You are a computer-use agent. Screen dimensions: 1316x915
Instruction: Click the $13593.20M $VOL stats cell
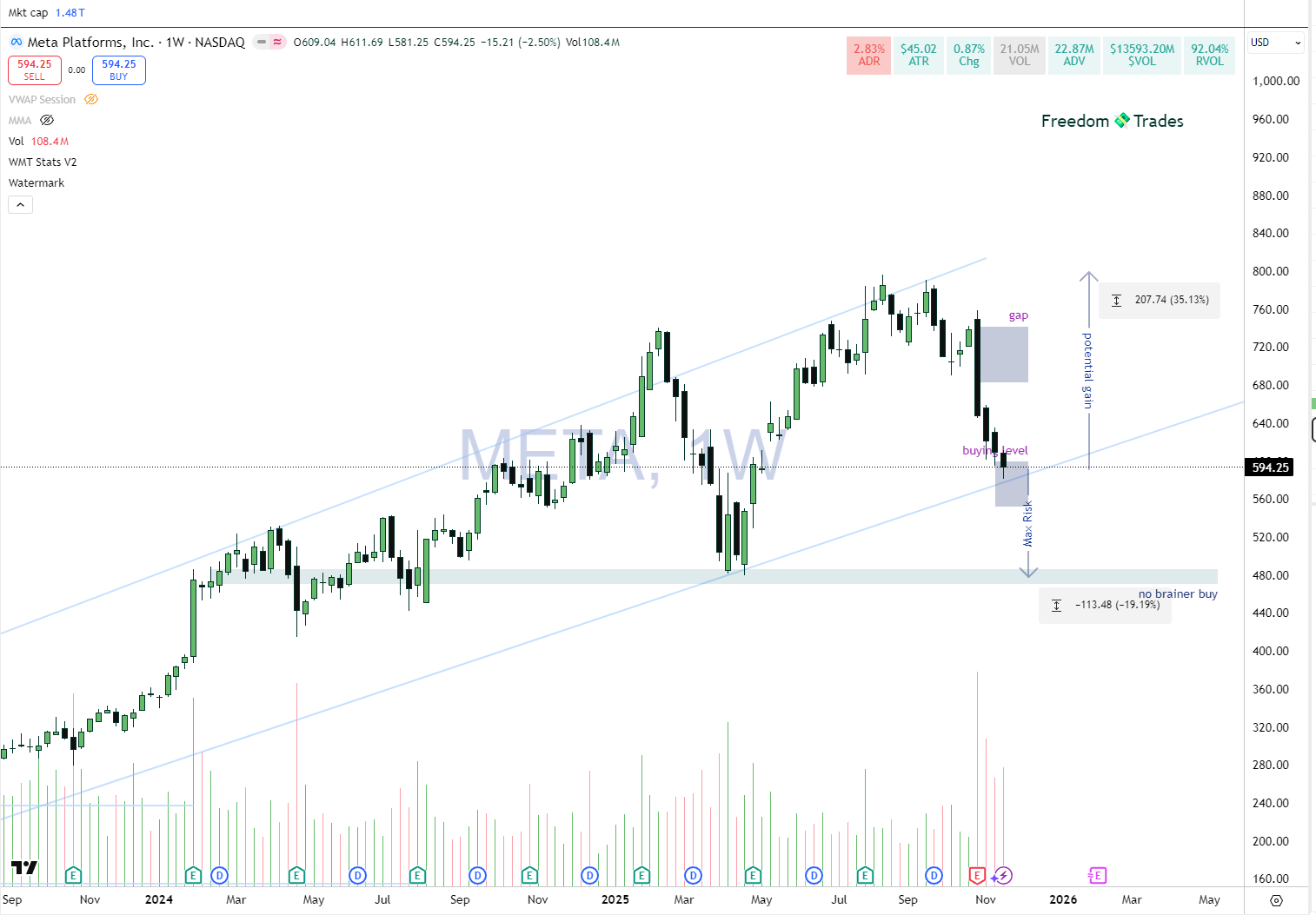[x=1142, y=55]
